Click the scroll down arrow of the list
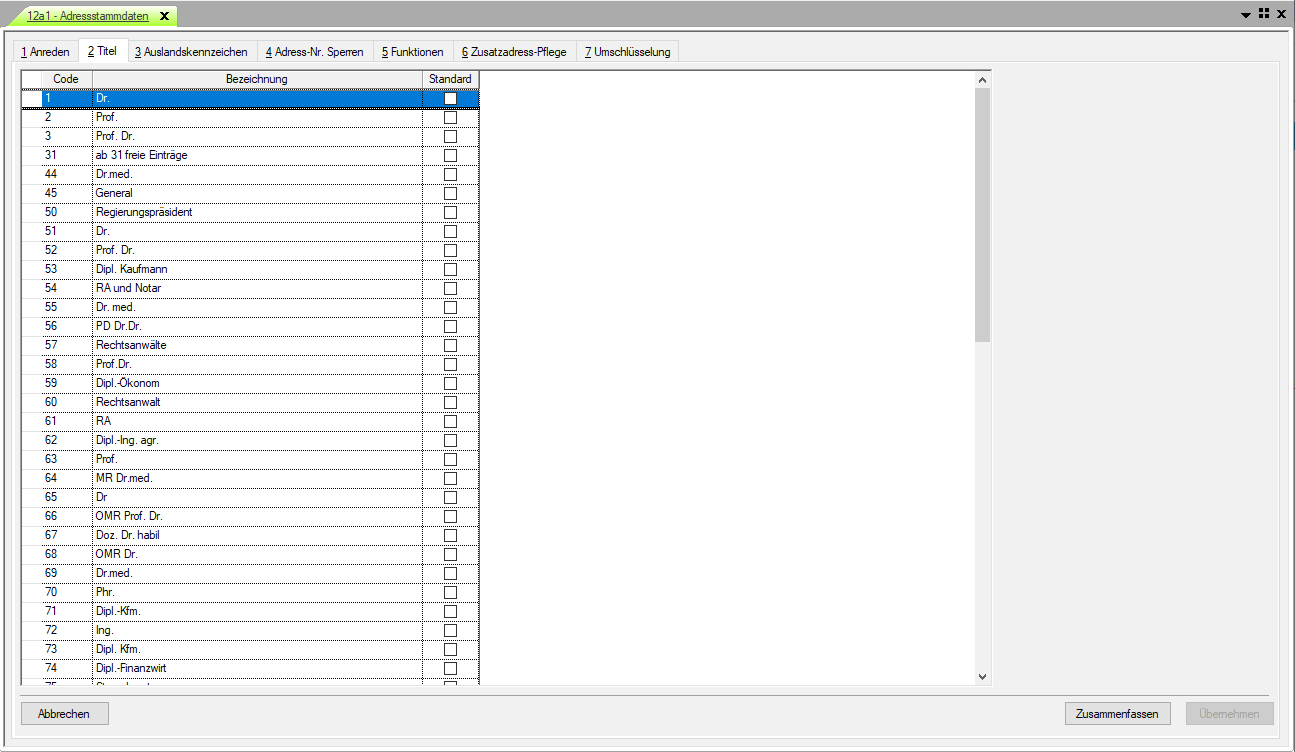 click(982, 677)
